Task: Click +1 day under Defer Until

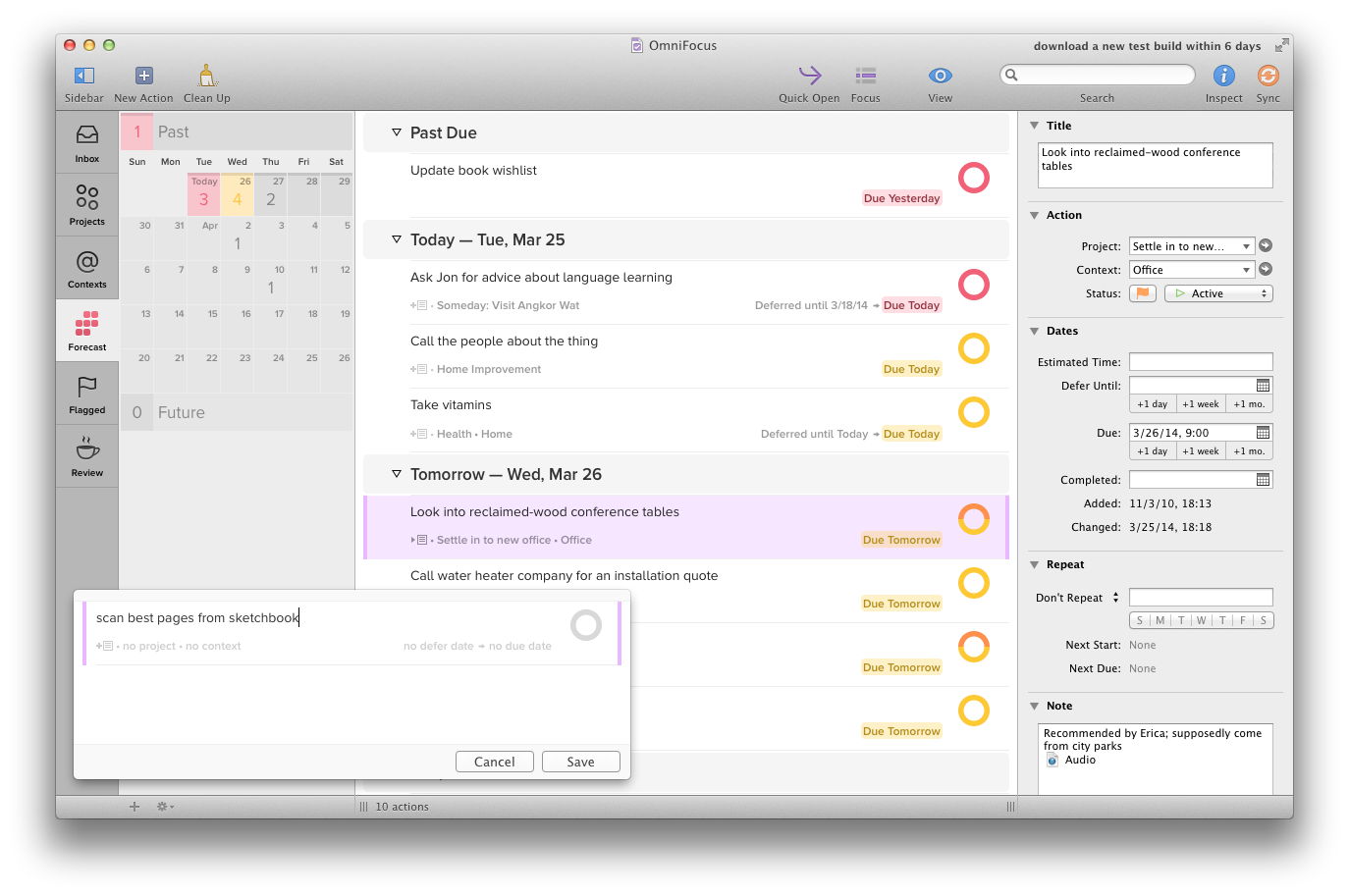Action: click(1153, 404)
